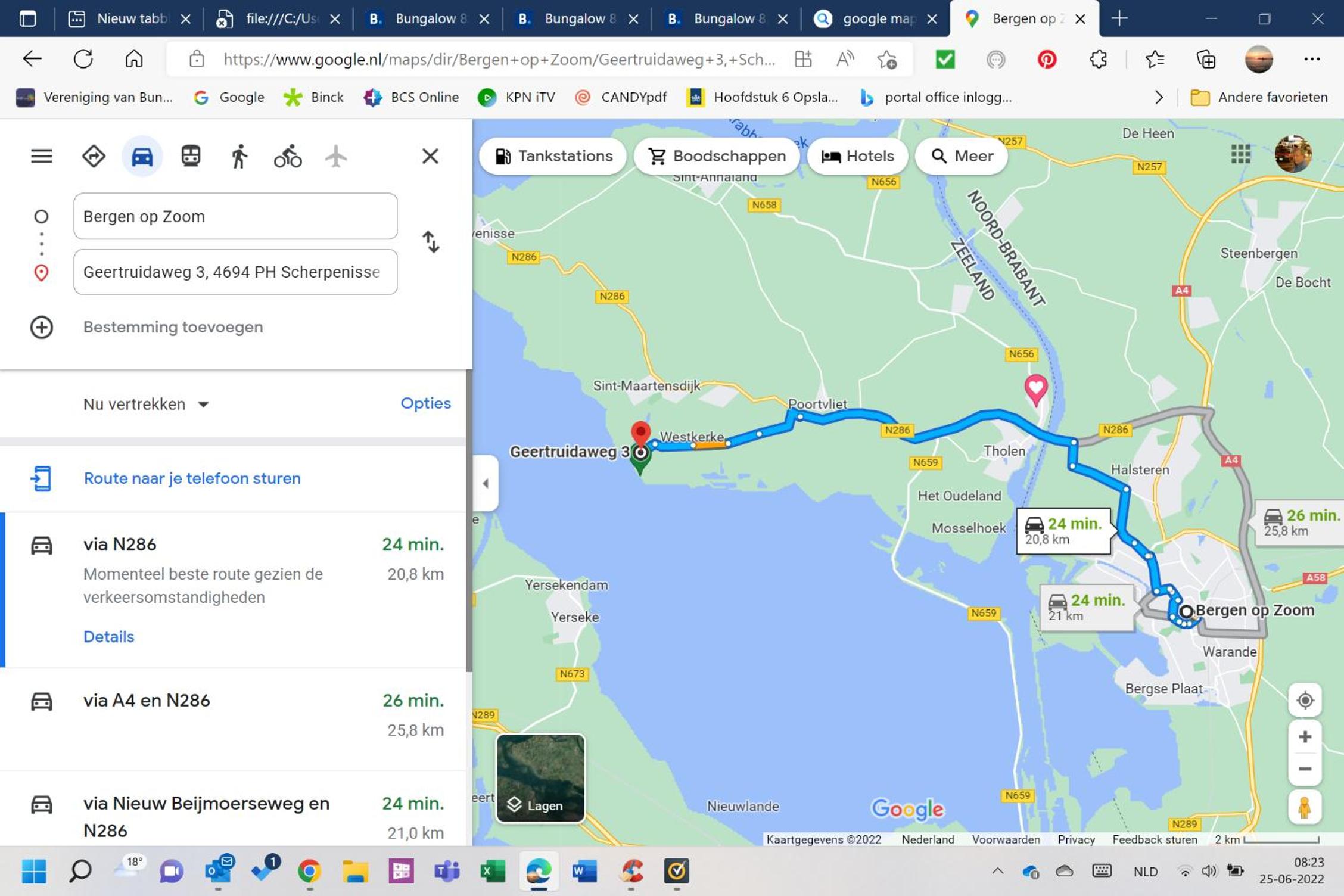Filter the map by Tankstations

coord(553,156)
